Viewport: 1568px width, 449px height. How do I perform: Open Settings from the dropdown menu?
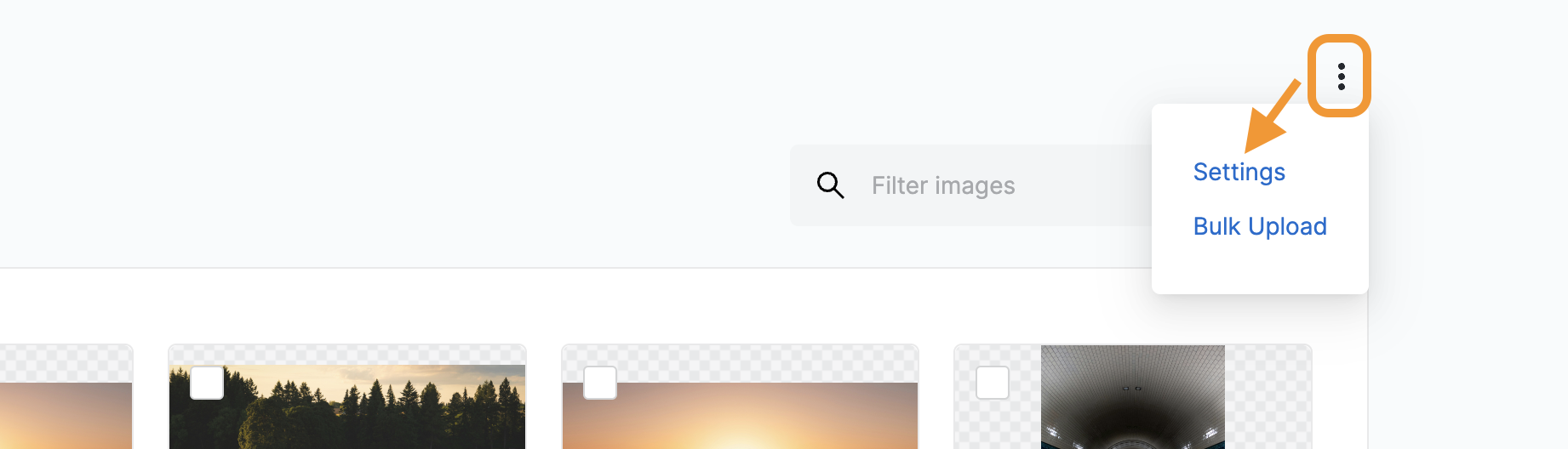[x=1239, y=172]
